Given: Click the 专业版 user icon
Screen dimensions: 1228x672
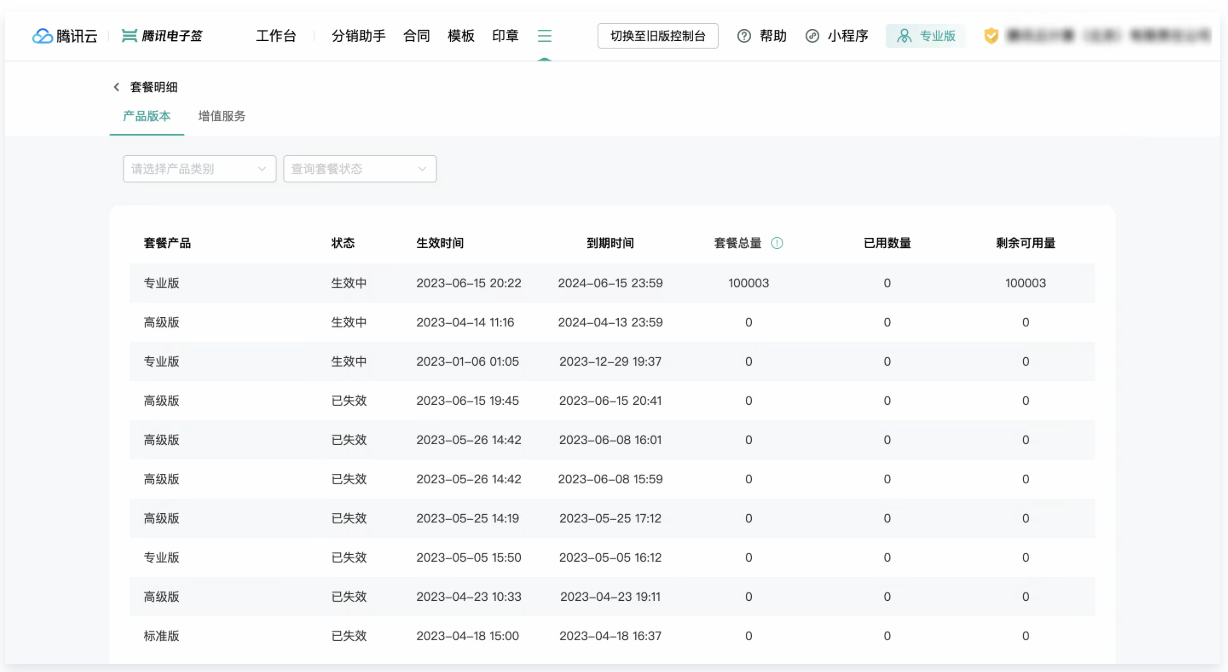Looking at the screenshot, I should pos(904,36).
